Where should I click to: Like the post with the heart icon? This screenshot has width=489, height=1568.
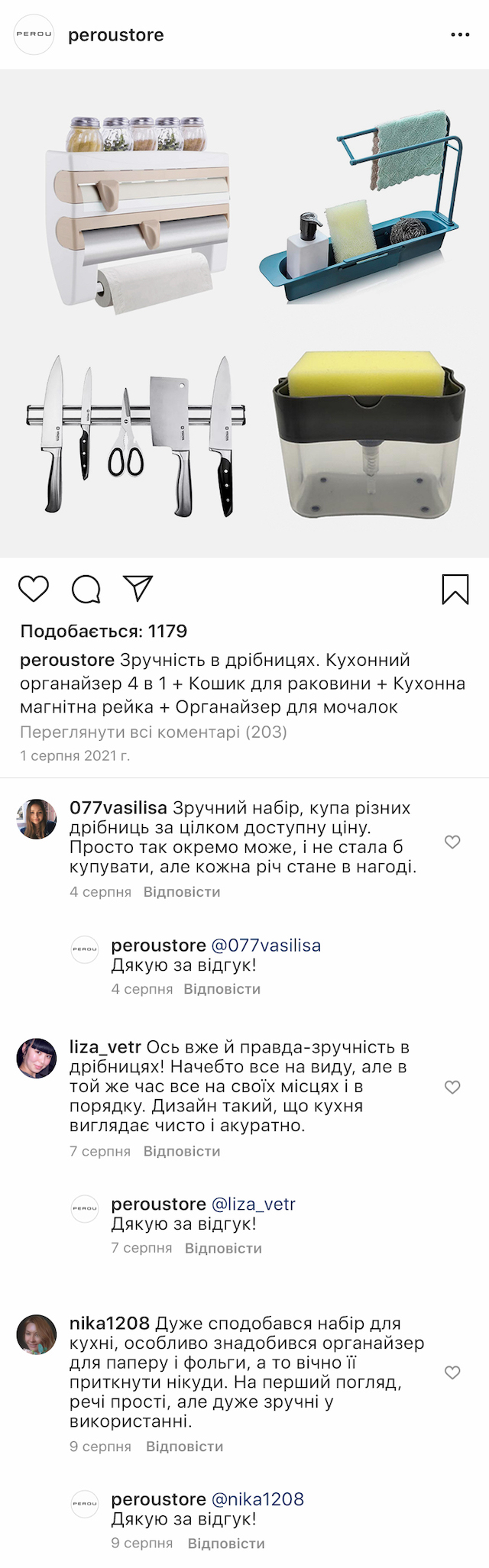pos(34,589)
